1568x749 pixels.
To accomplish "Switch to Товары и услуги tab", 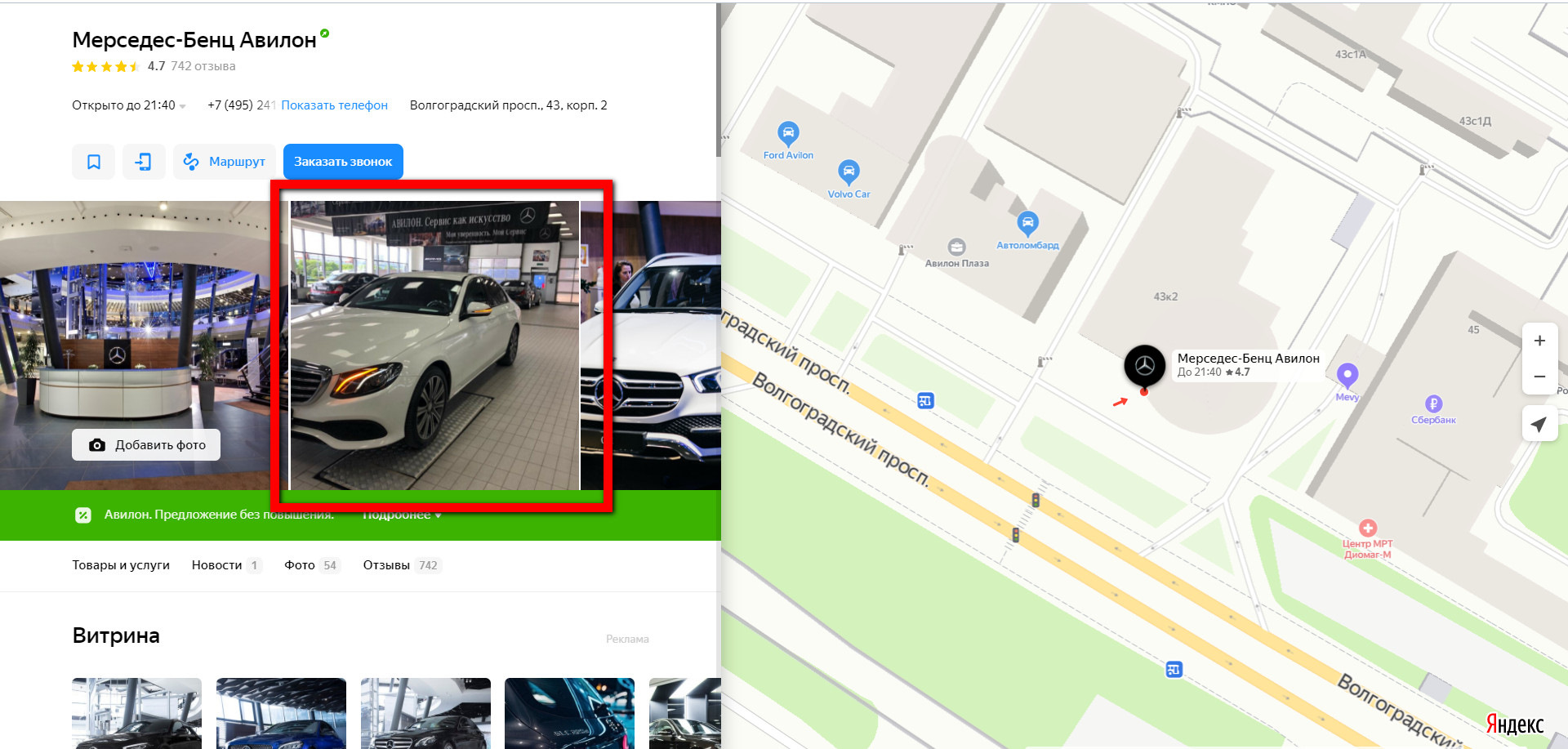I will (x=121, y=565).
